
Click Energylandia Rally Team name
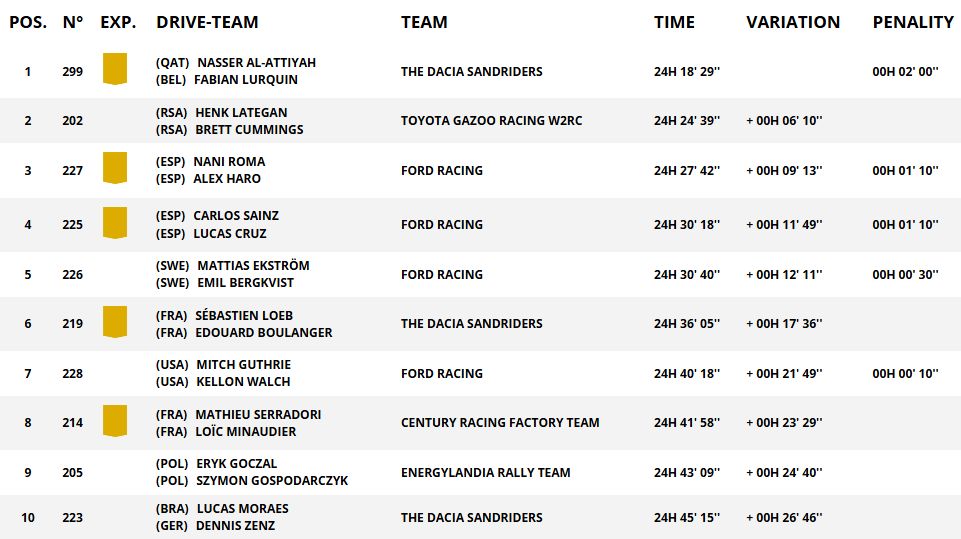(x=485, y=472)
